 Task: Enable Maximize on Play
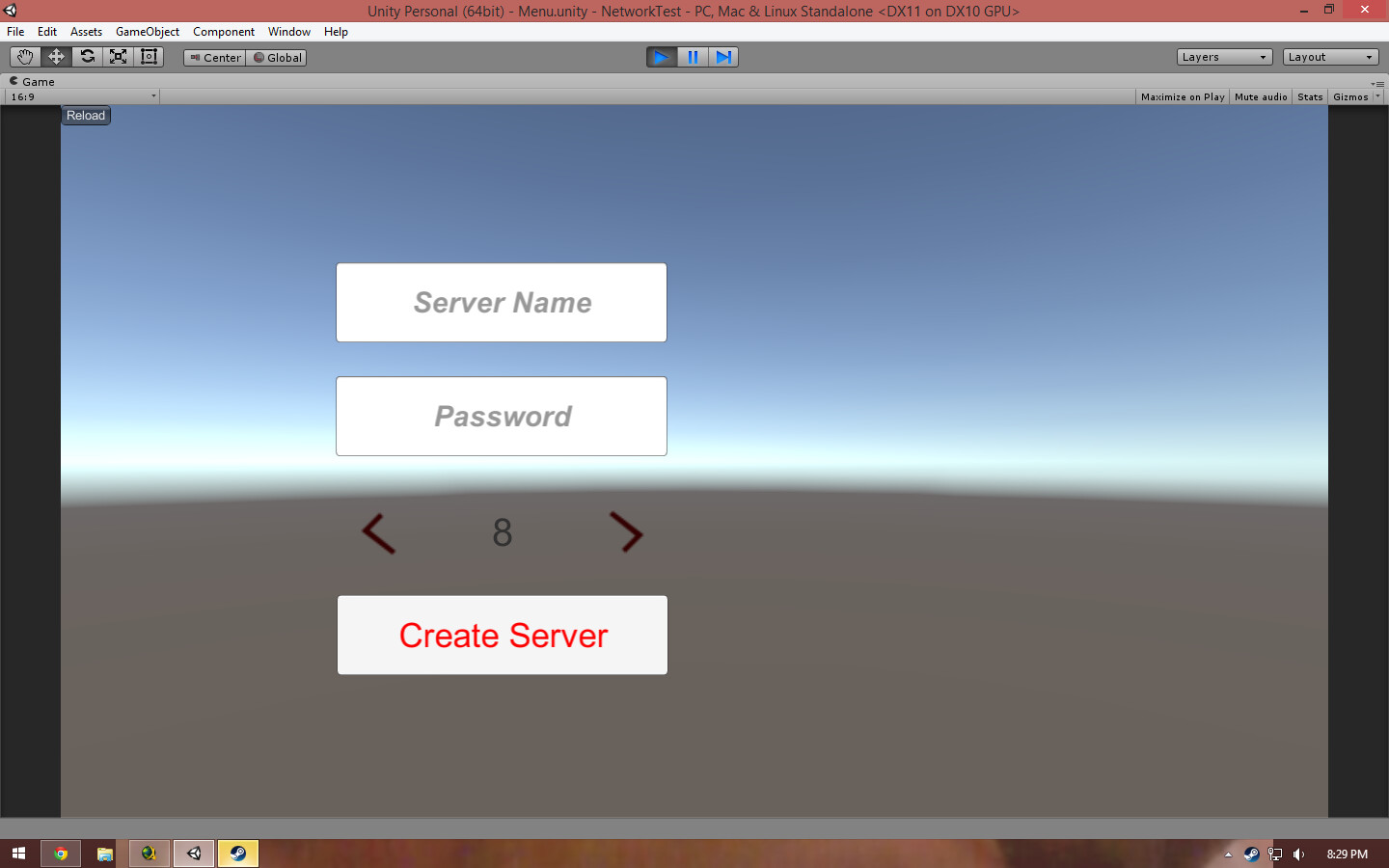1183,96
